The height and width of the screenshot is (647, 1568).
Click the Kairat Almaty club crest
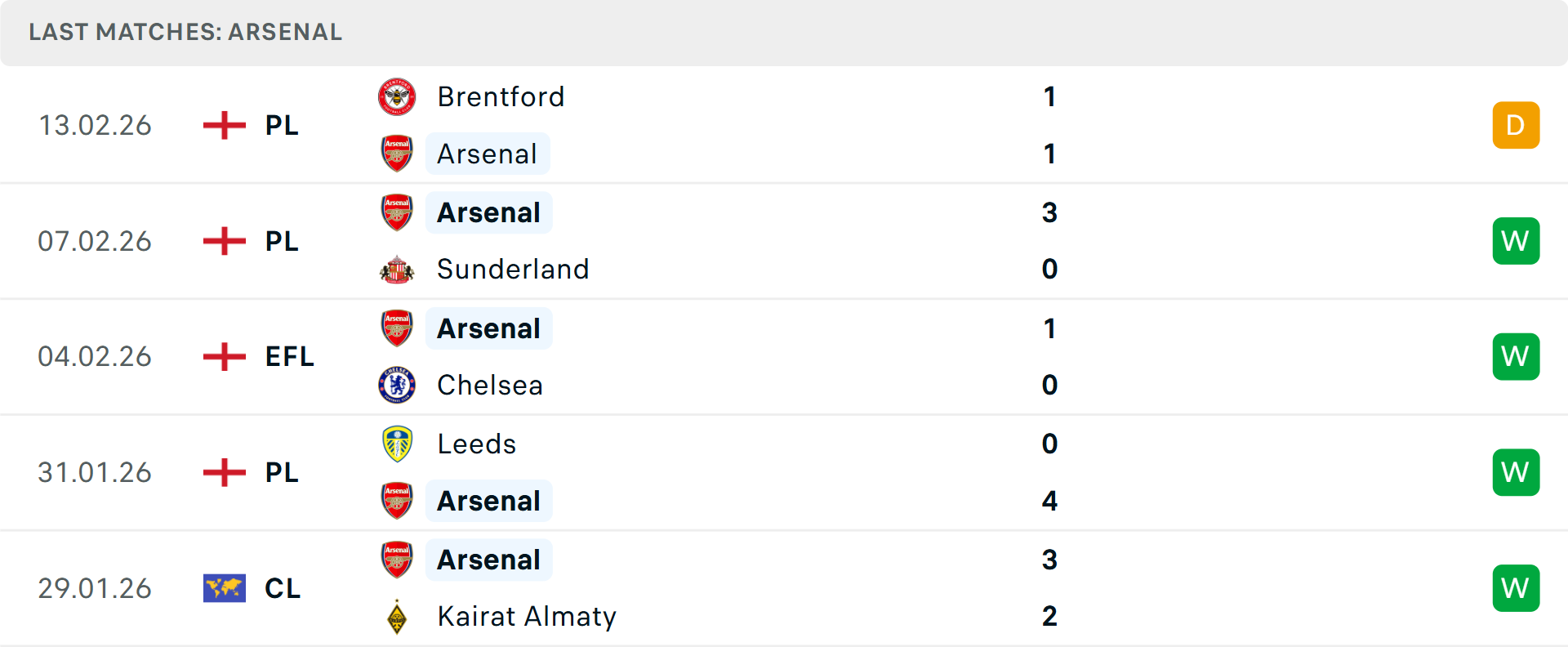(397, 617)
